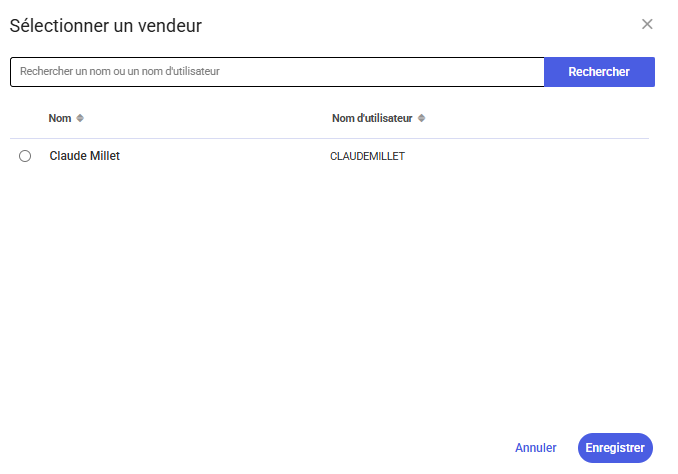Screen dimensions: 678x474
Task: Click the down arrow beside Nom
Action: pos(80,121)
